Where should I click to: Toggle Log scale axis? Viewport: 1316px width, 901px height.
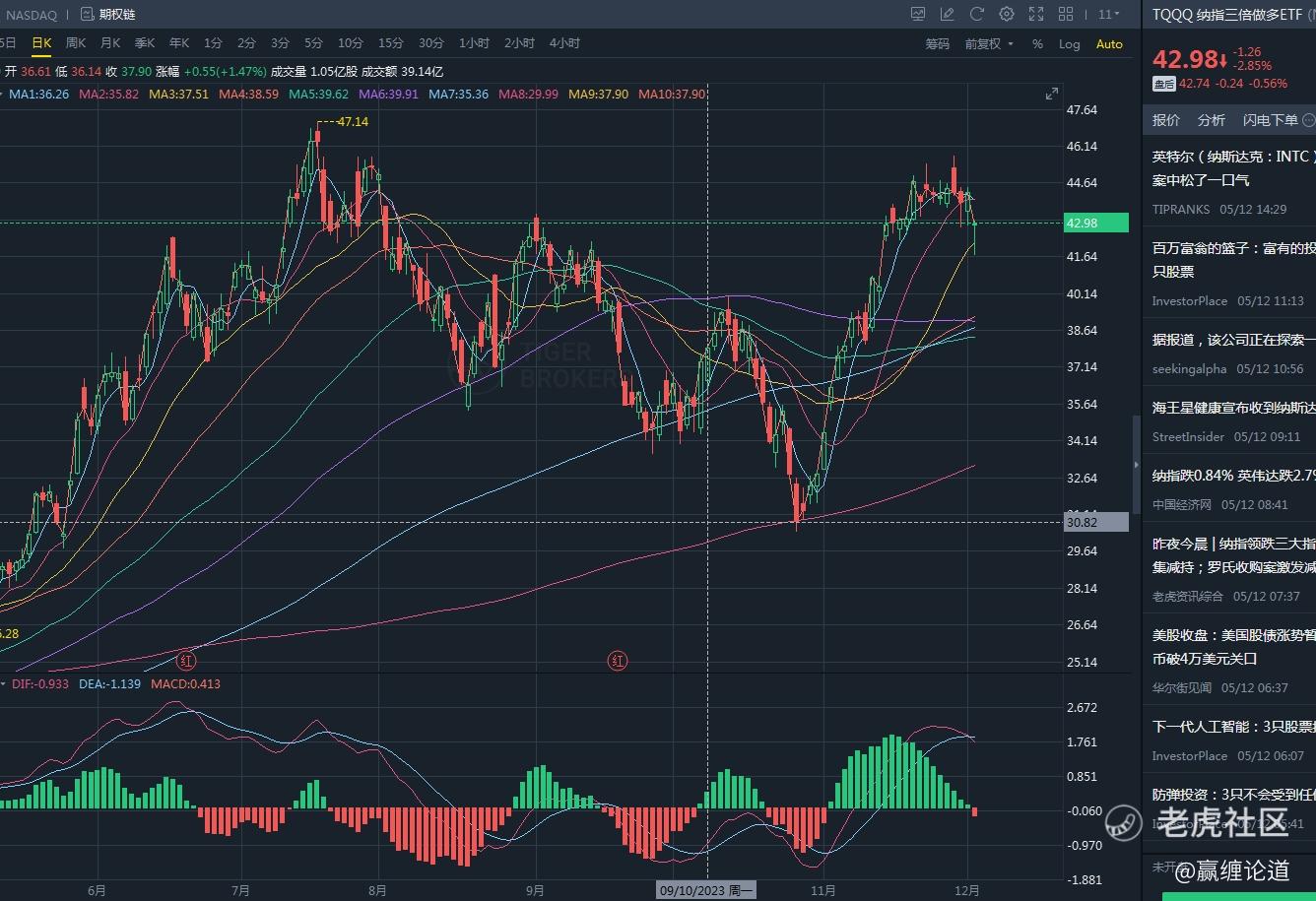click(x=1070, y=43)
